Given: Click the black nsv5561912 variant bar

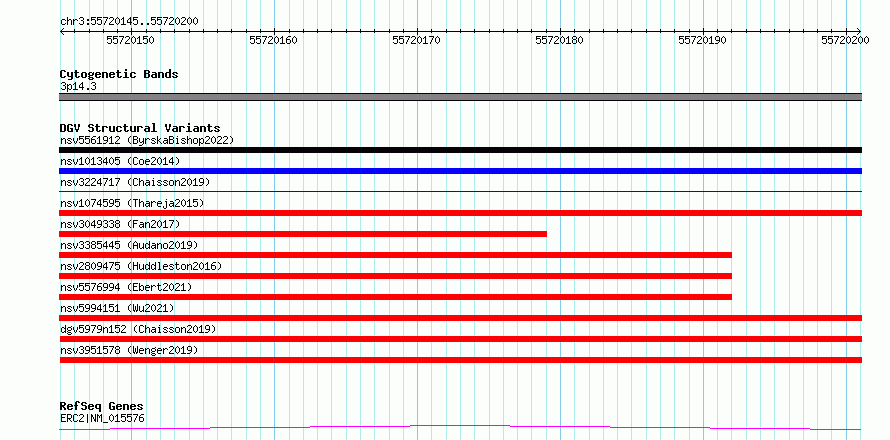Looking at the screenshot, I should (460, 150).
